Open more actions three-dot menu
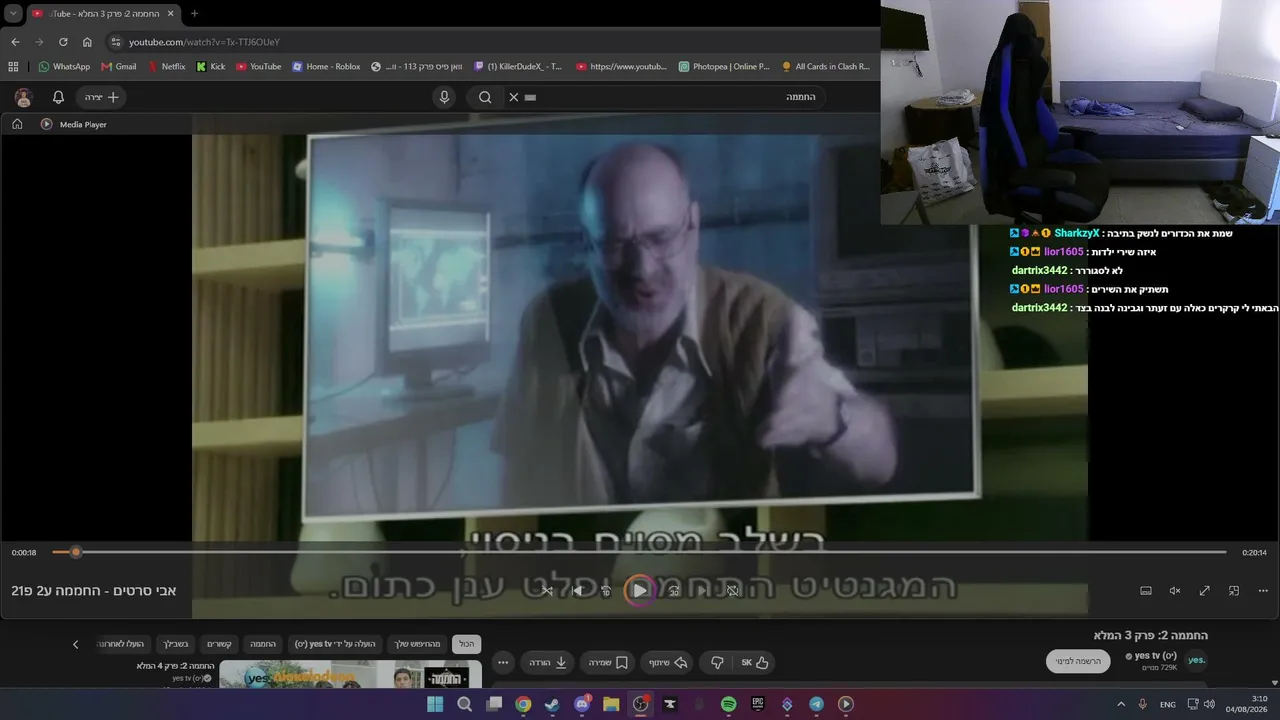This screenshot has height=720, width=1280. pyautogui.click(x=503, y=662)
